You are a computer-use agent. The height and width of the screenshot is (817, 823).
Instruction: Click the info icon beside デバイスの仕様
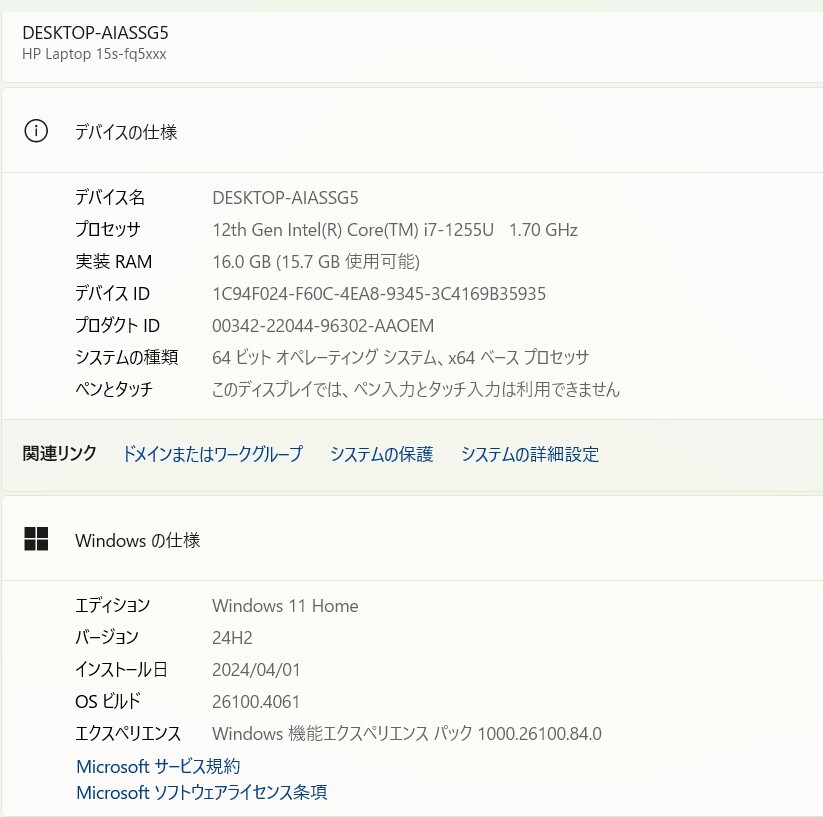point(36,131)
